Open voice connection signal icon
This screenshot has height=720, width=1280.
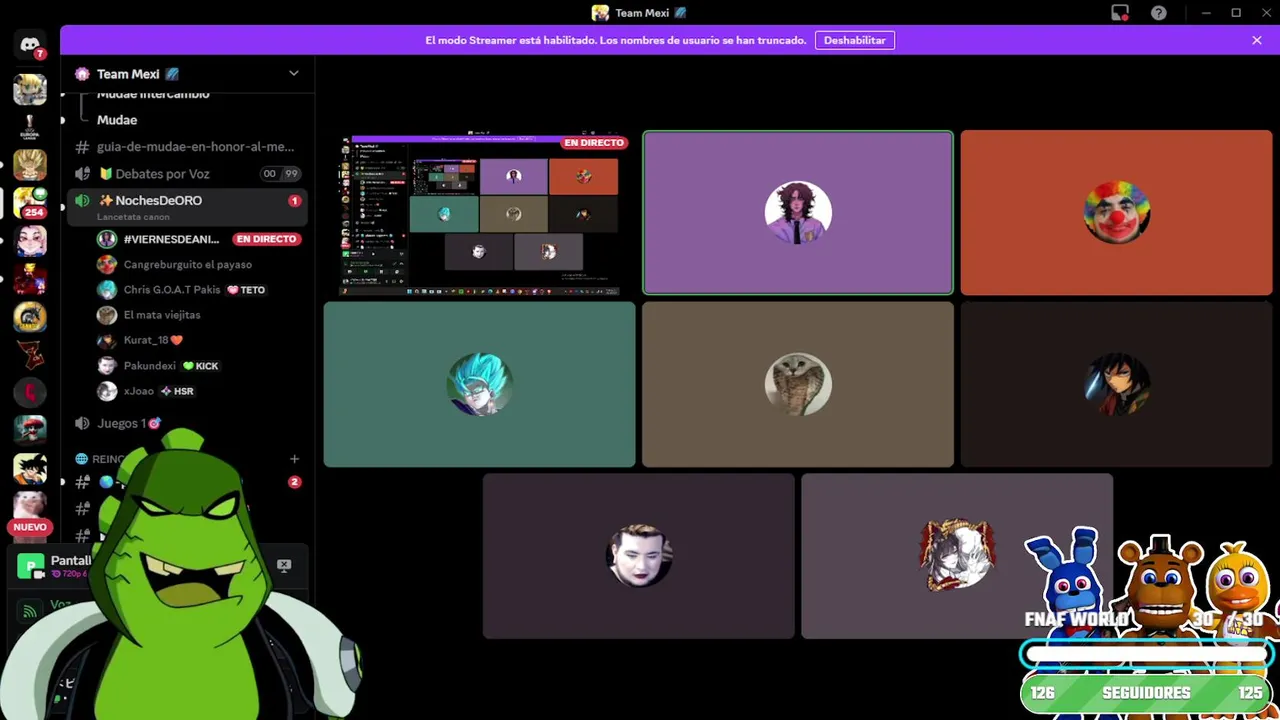coord(30,609)
